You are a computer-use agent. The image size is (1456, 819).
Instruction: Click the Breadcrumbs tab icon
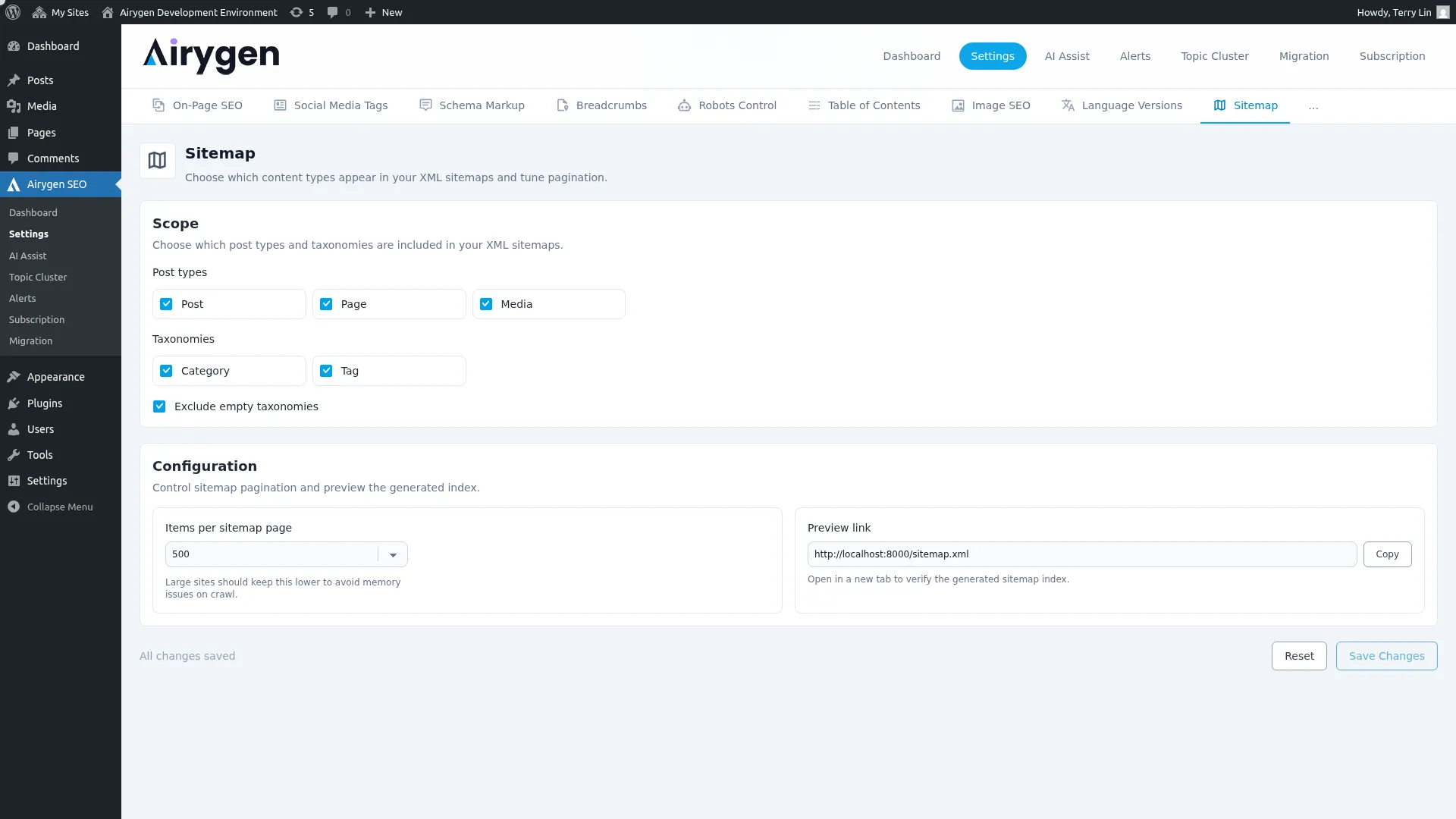pos(563,105)
